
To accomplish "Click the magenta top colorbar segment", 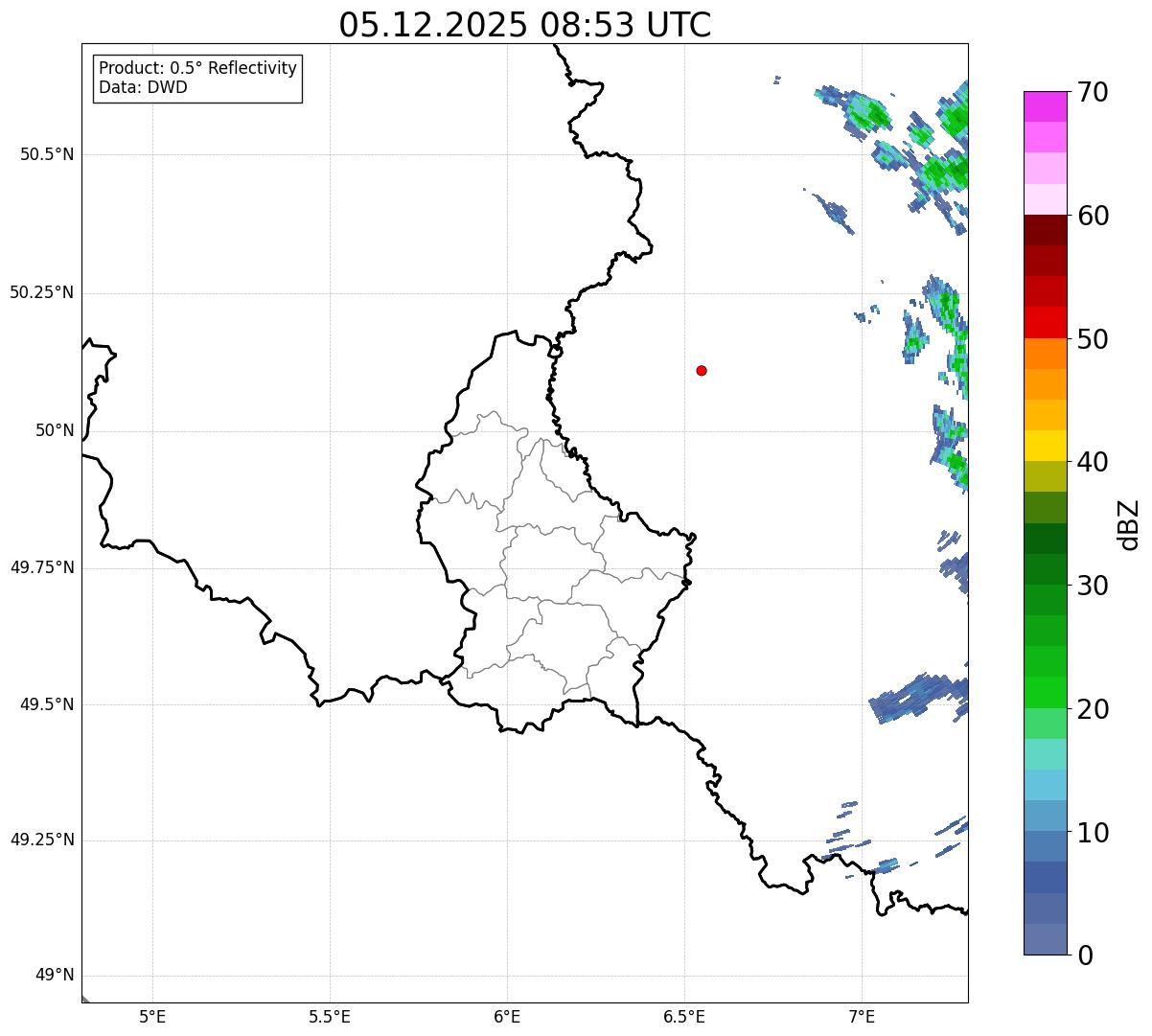I will (x=1045, y=106).
